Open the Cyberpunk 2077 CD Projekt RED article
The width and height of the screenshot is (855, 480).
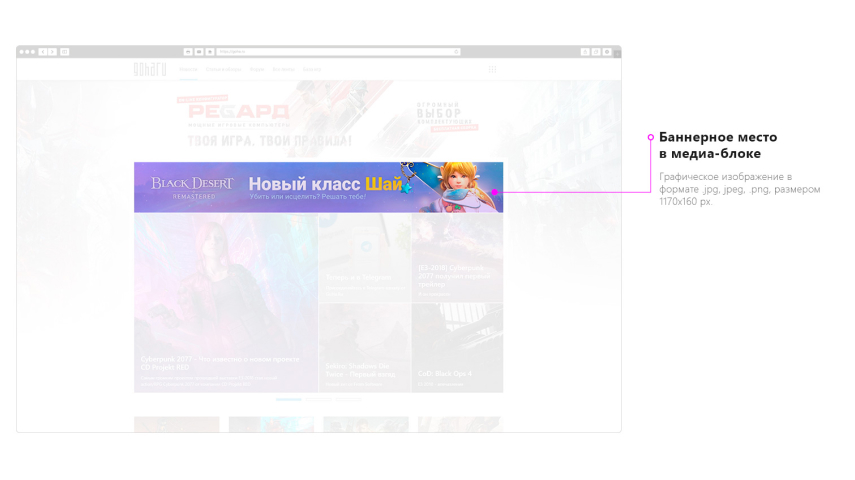click(x=226, y=303)
